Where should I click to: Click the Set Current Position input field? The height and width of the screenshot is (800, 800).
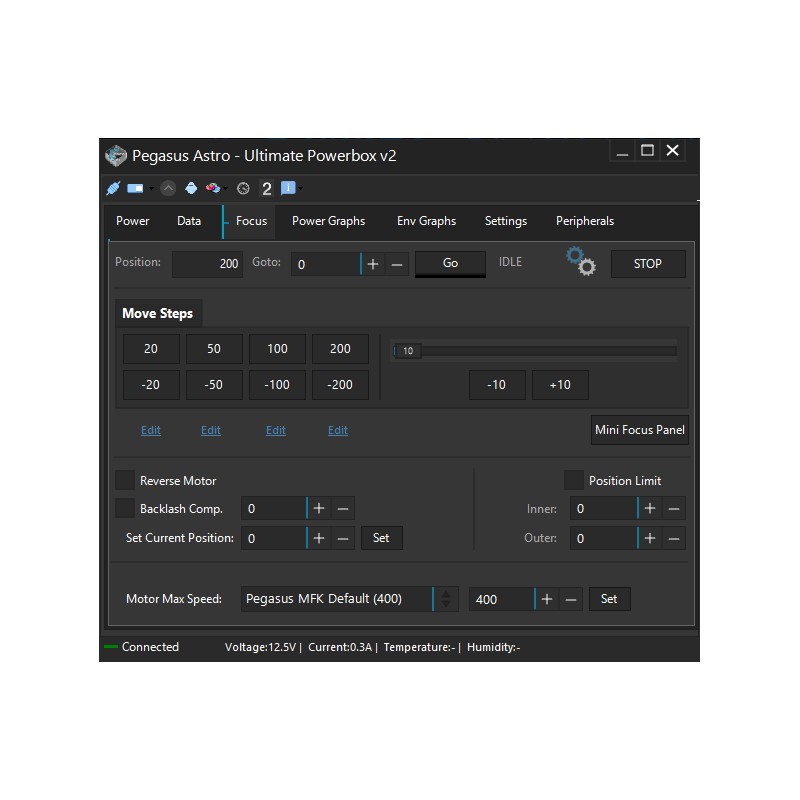(x=274, y=538)
